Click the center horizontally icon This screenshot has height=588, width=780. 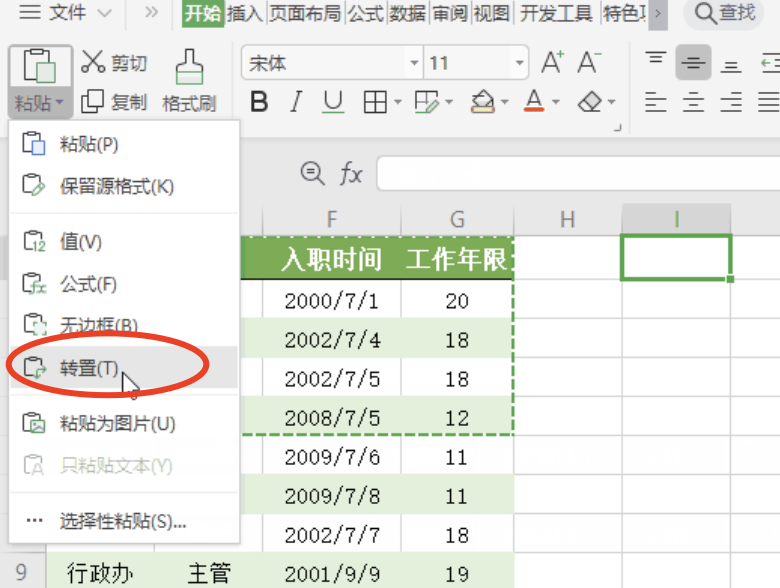tap(693, 102)
